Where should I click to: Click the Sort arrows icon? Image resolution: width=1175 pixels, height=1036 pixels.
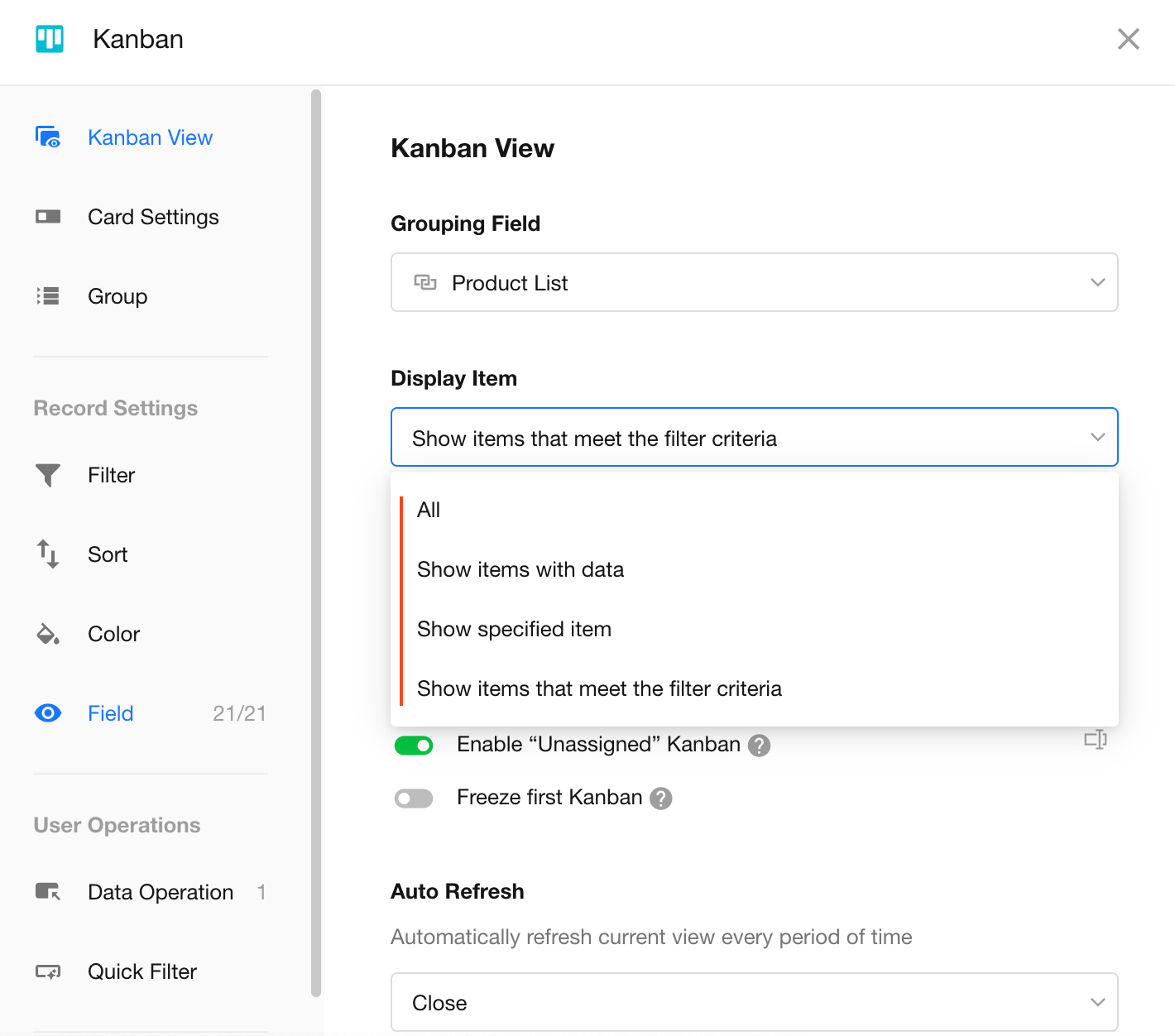click(x=48, y=554)
